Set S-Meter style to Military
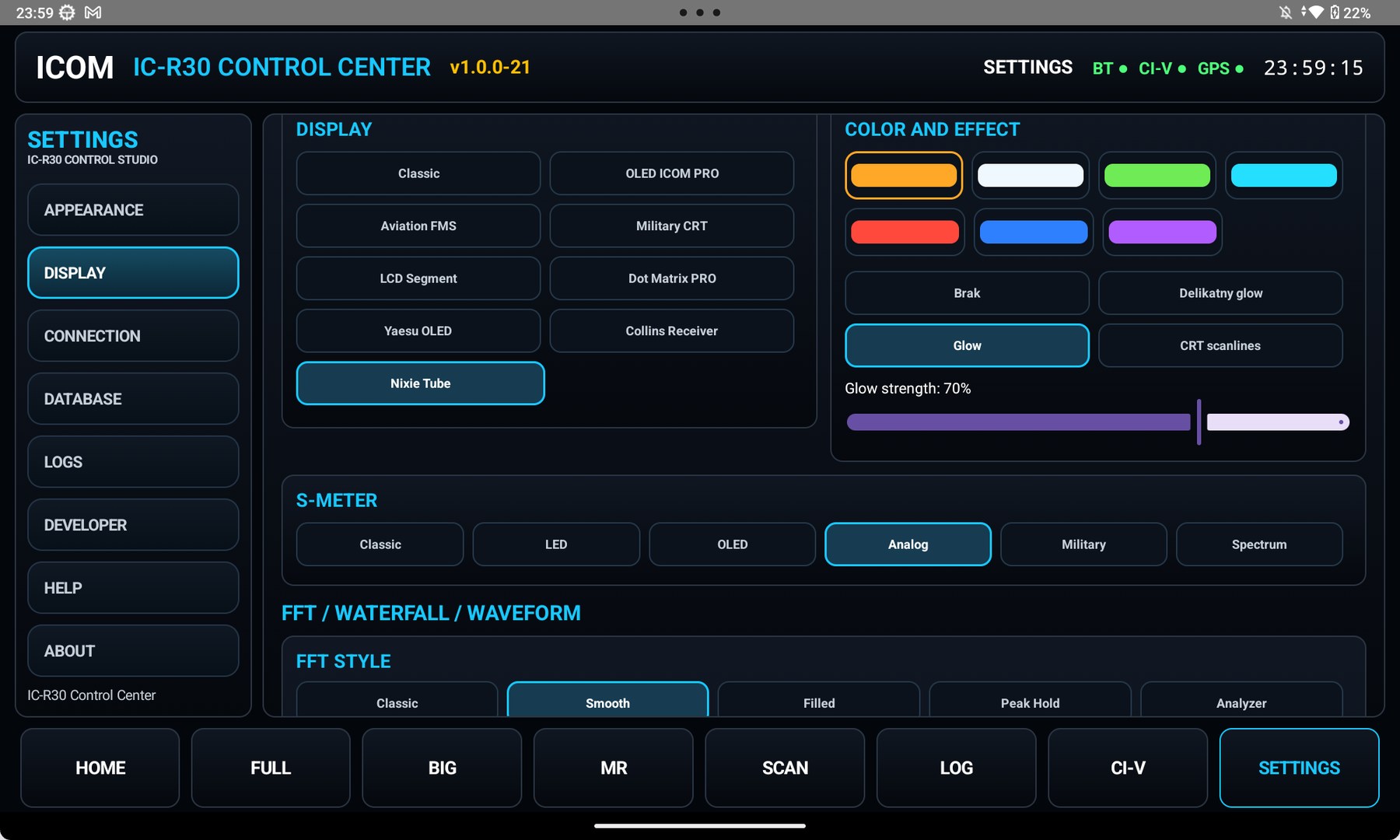Viewport: 1400px width, 840px height. point(1083,544)
